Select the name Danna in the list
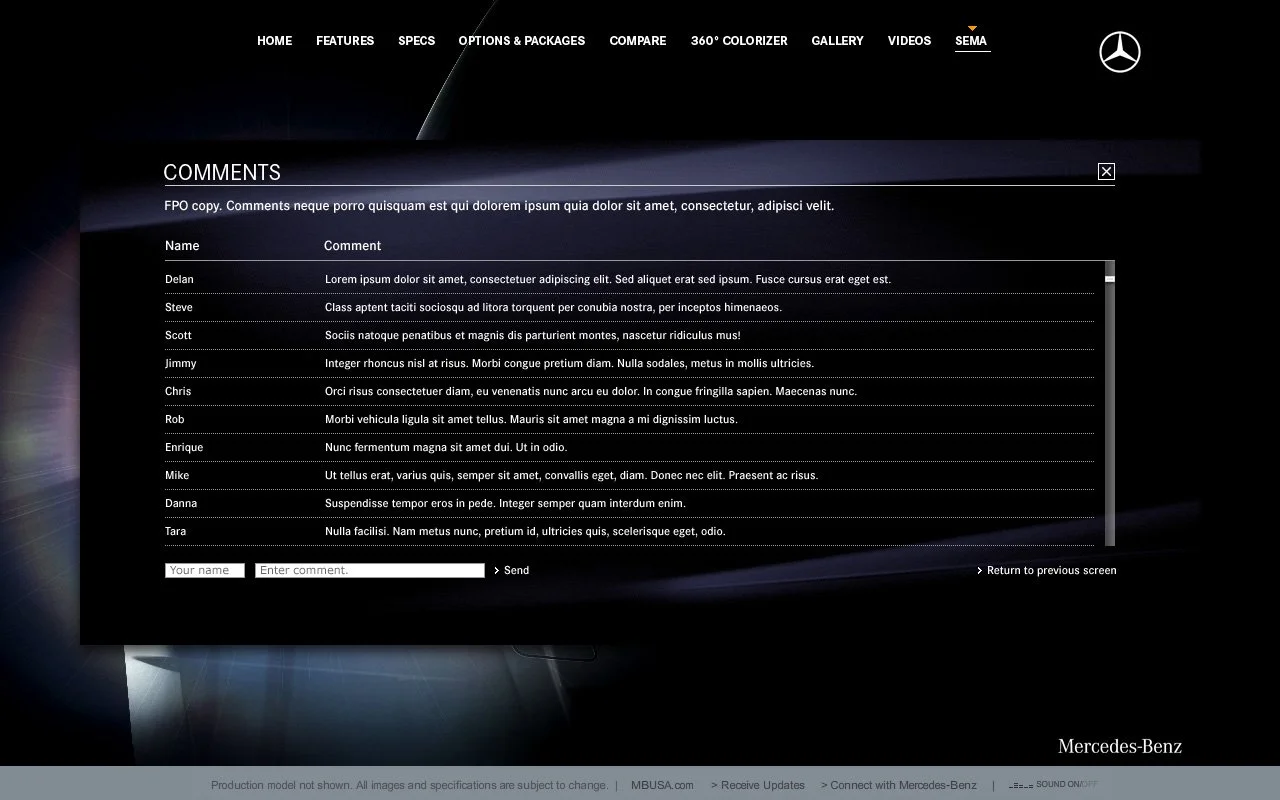The height and width of the screenshot is (800, 1280). click(x=181, y=503)
